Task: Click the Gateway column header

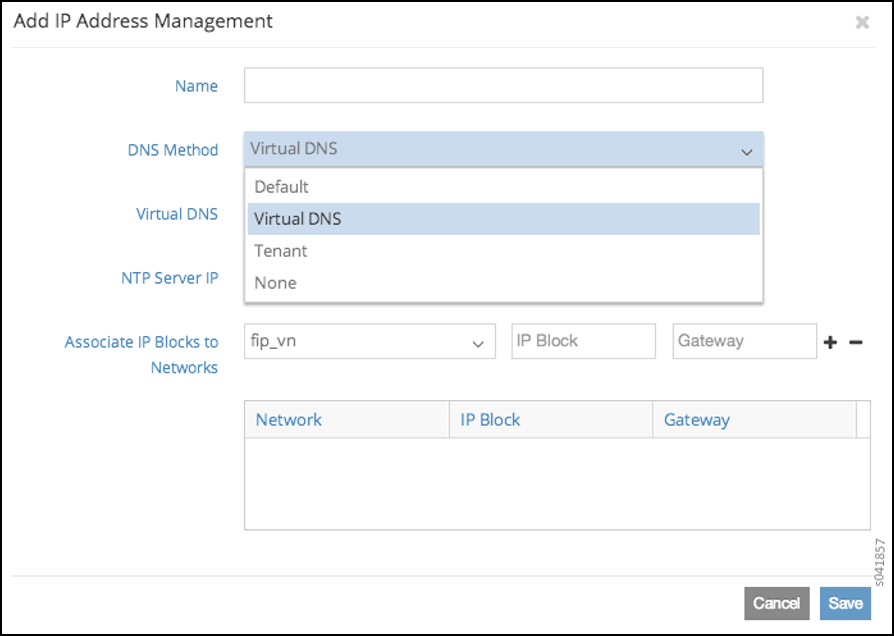Action: coord(697,420)
